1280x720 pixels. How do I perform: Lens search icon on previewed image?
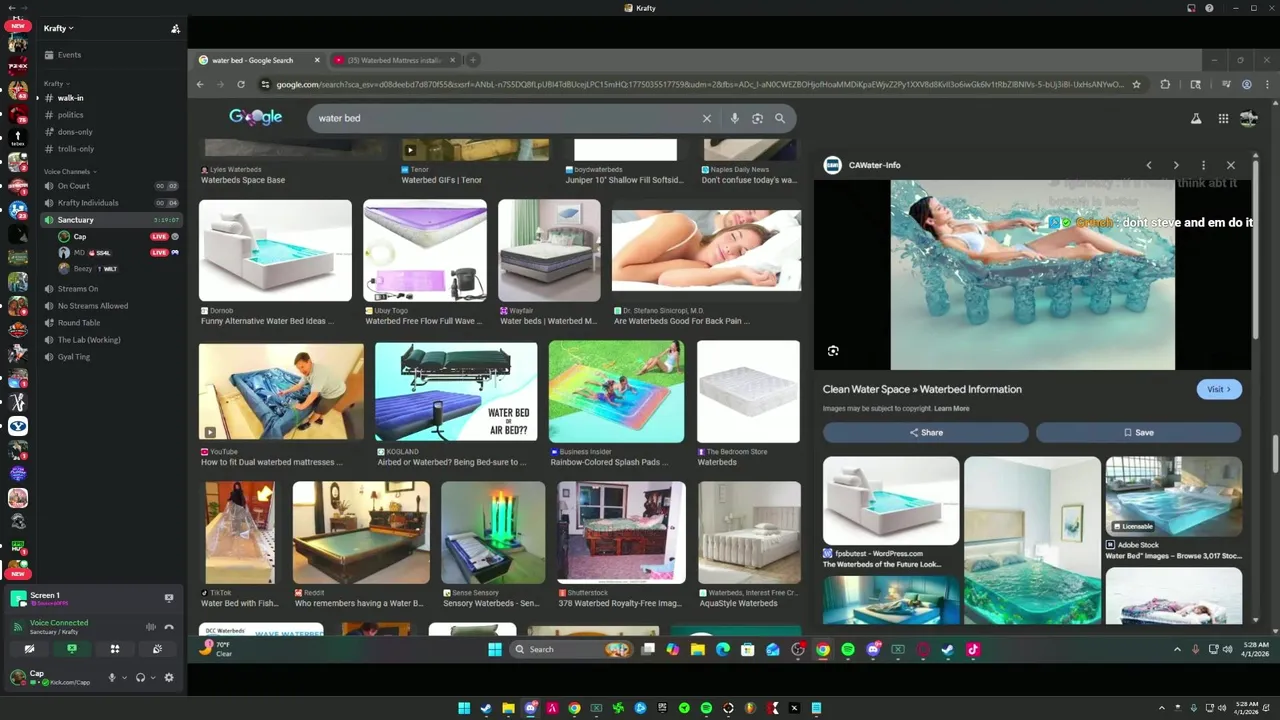[833, 351]
